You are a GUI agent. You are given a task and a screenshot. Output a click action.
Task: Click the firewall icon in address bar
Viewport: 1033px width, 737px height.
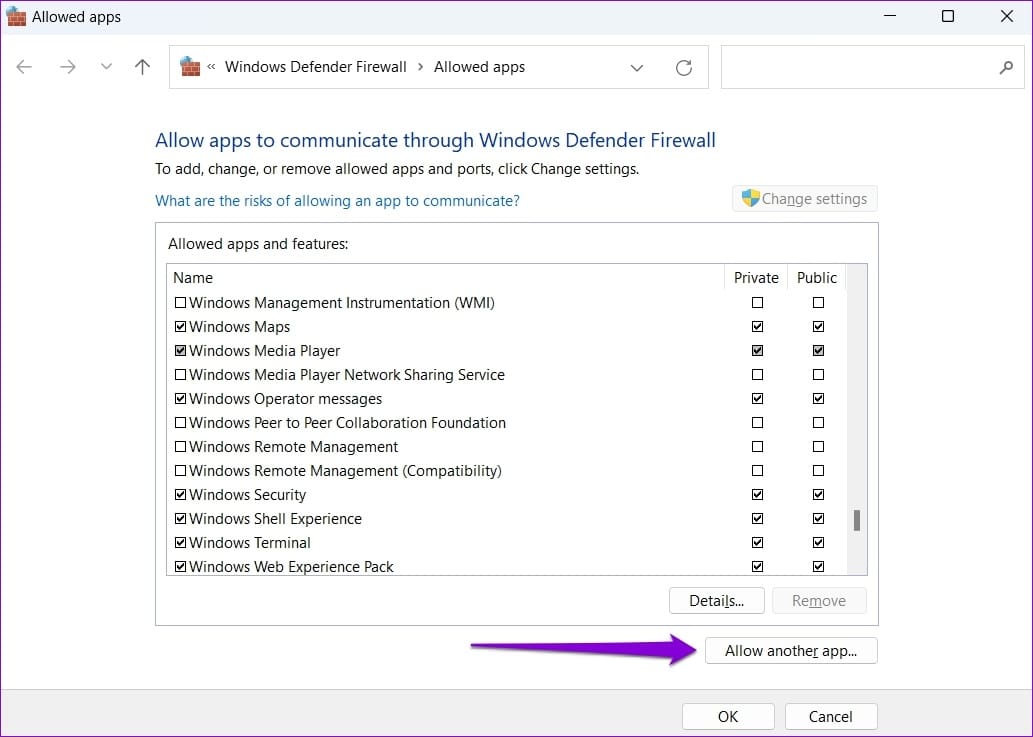point(190,67)
